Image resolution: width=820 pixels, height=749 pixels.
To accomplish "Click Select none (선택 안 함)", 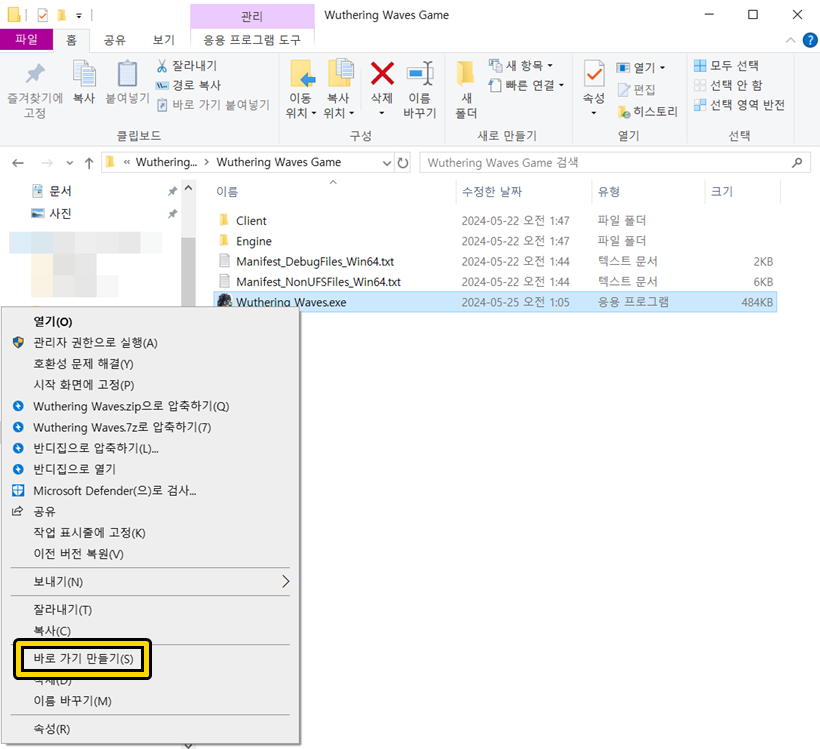I will (x=728, y=85).
